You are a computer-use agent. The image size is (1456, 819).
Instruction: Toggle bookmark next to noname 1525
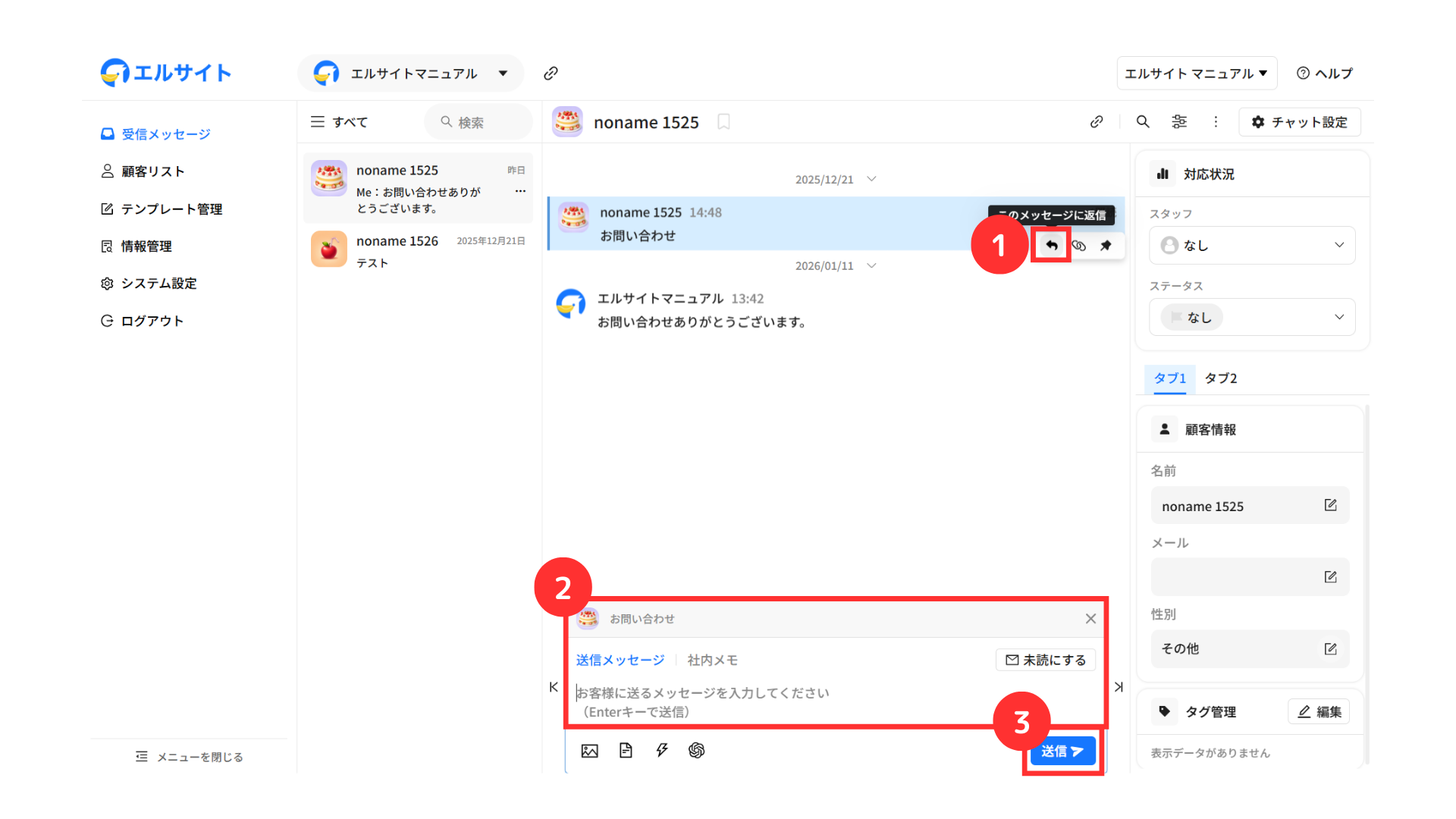point(723,122)
